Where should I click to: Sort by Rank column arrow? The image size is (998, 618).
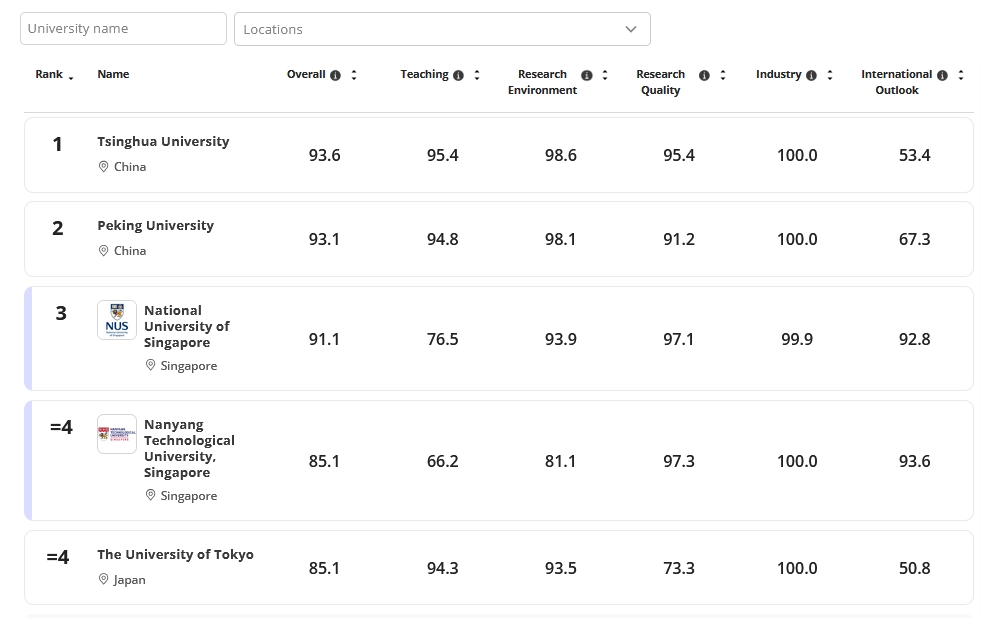point(71,77)
